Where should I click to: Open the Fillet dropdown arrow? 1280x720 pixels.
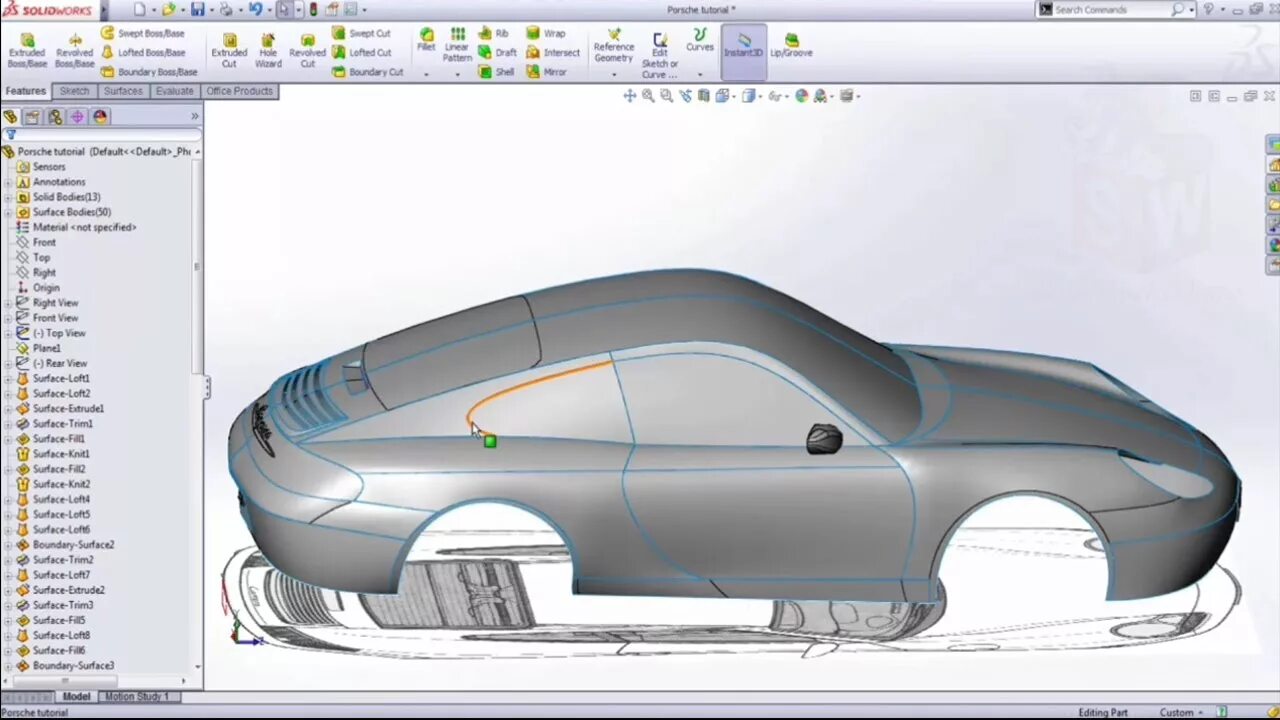pyautogui.click(x=426, y=74)
